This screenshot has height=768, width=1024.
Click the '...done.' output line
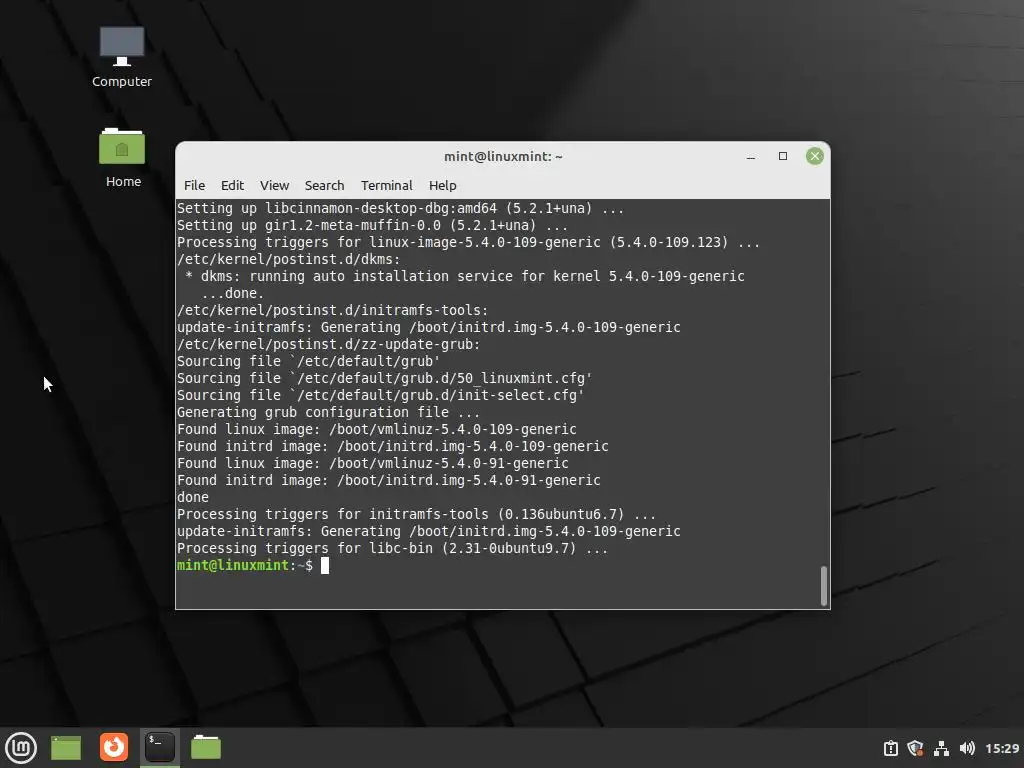232,294
